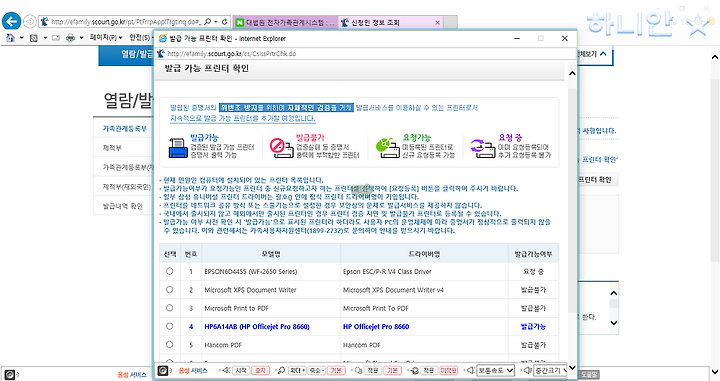The height and width of the screenshot is (381, 720).
Task: Collapse the 전체보기 chevron in main window
Action: point(603,54)
